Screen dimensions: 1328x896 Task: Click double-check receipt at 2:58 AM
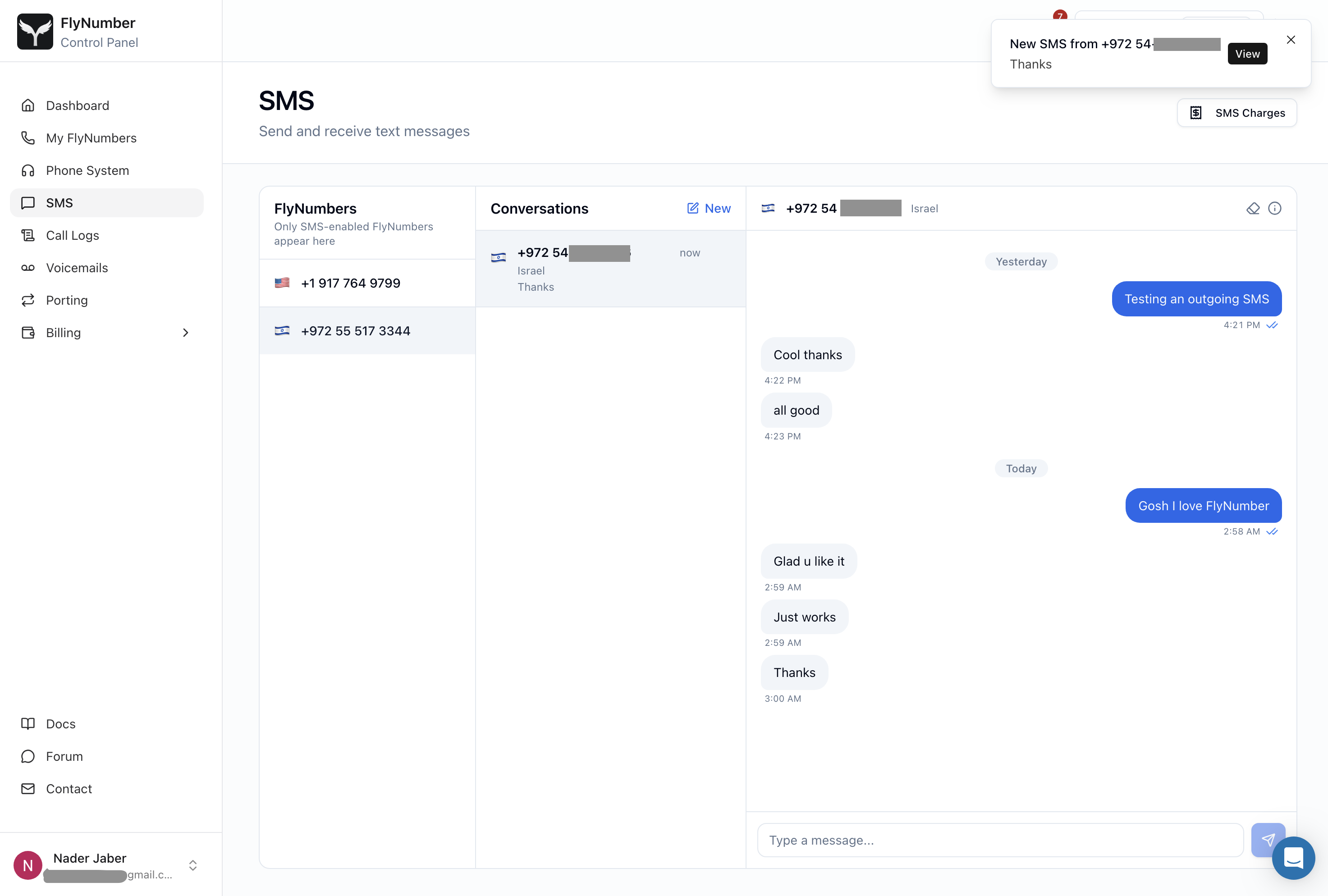1272,531
